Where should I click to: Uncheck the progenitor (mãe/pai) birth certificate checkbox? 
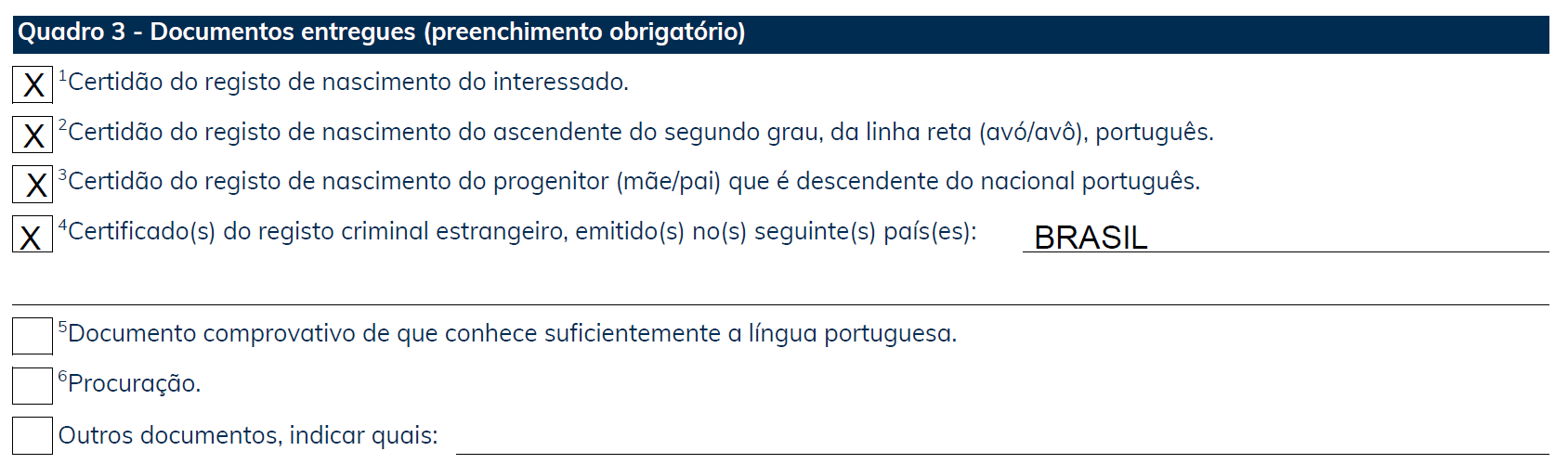pos(33,184)
